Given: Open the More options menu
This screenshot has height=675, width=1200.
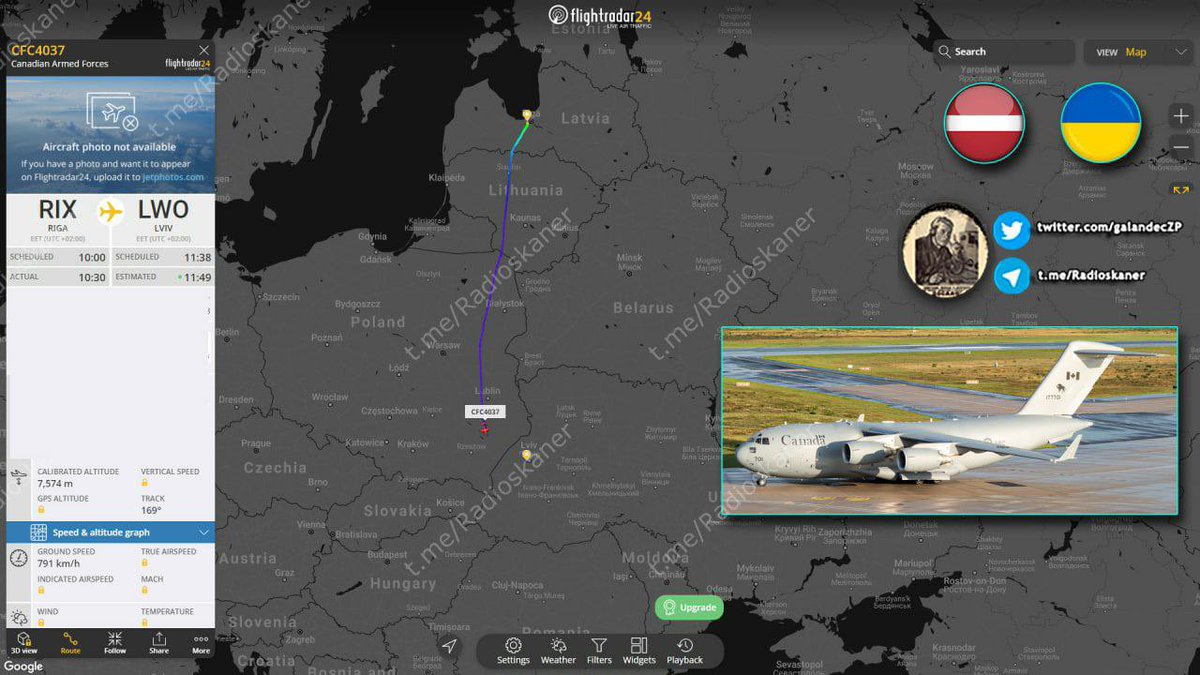Looking at the screenshot, I should pyautogui.click(x=201, y=642).
